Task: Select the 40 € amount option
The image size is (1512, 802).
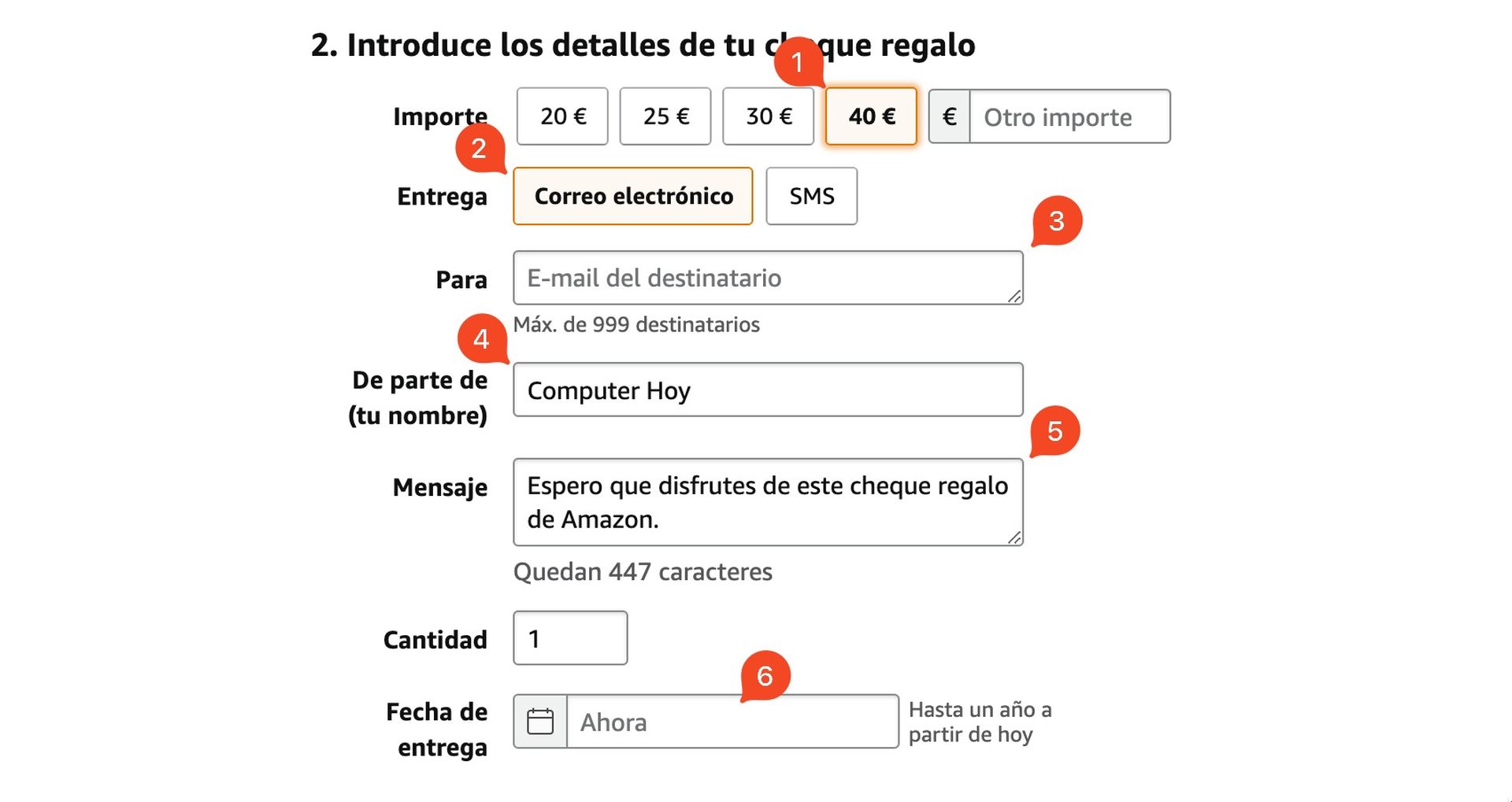Action: click(870, 116)
